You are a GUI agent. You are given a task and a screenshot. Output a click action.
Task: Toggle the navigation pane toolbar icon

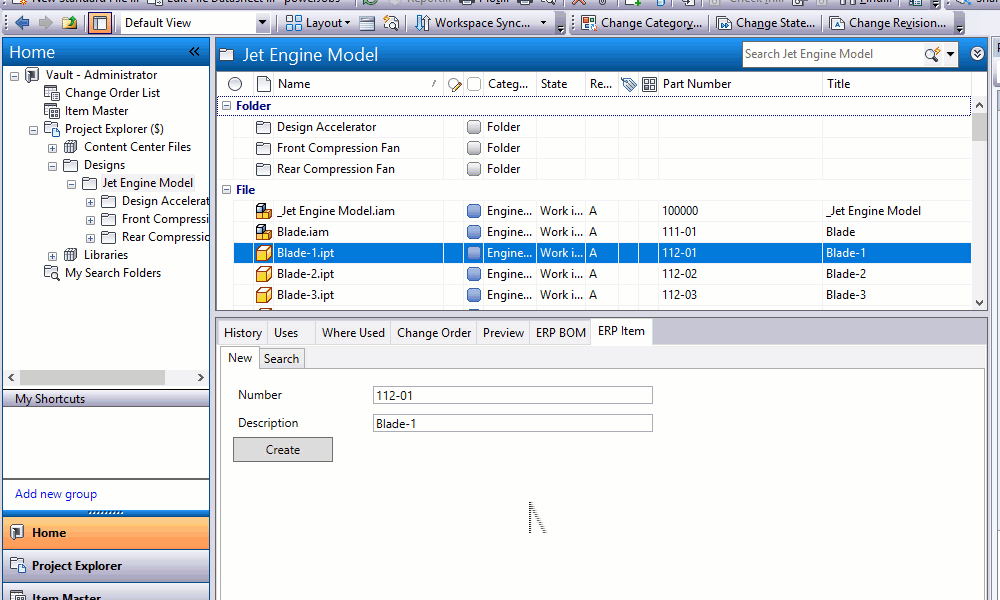pyautogui.click(x=99, y=22)
